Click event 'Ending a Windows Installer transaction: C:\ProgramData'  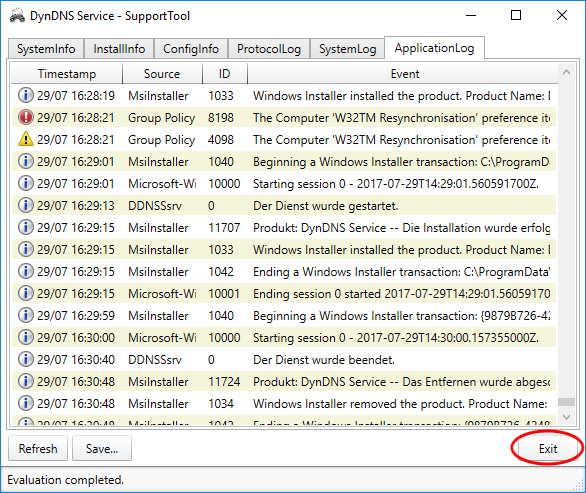click(401, 272)
